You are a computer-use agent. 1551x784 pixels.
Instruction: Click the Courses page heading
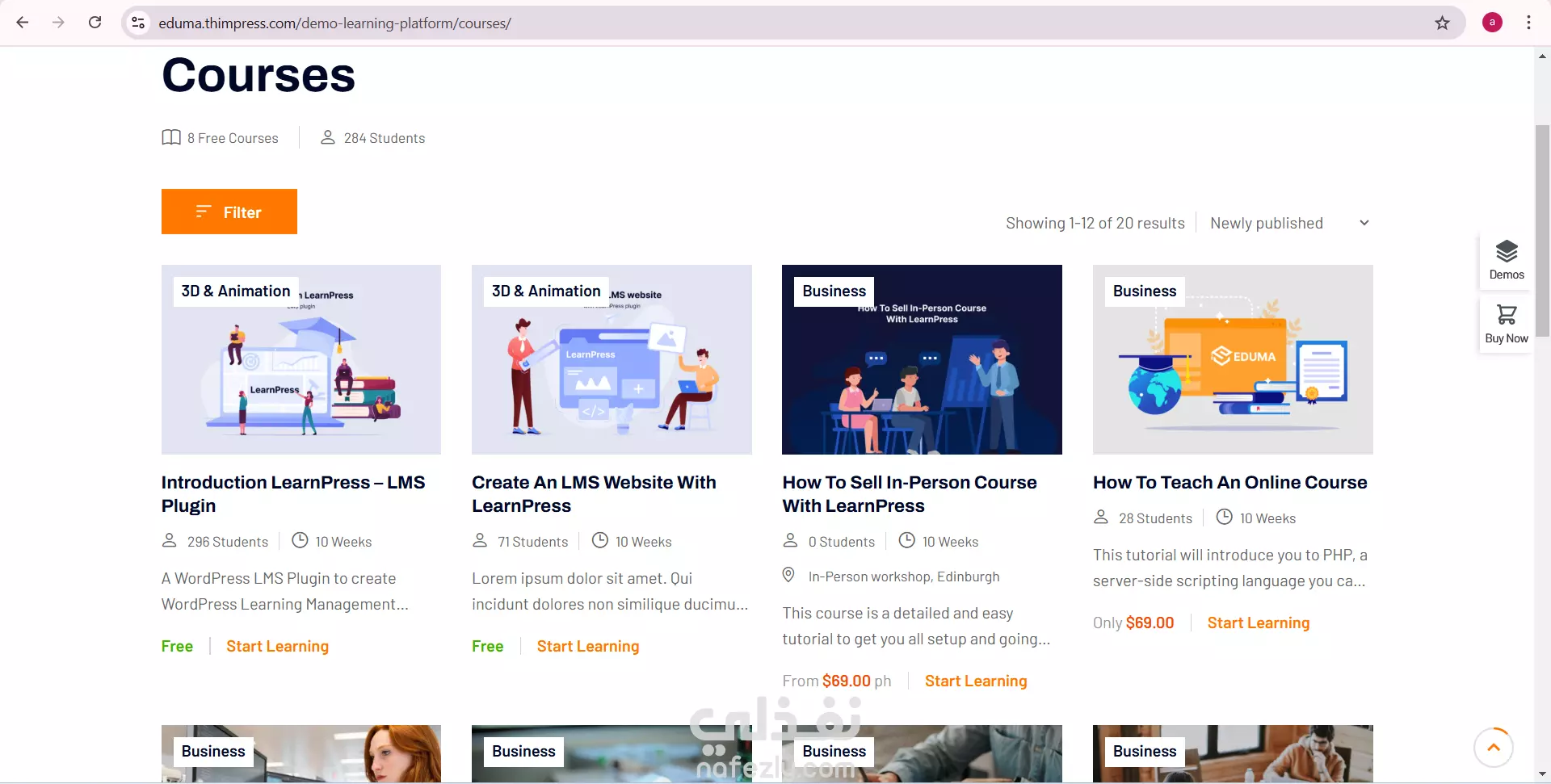[x=258, y=75]
